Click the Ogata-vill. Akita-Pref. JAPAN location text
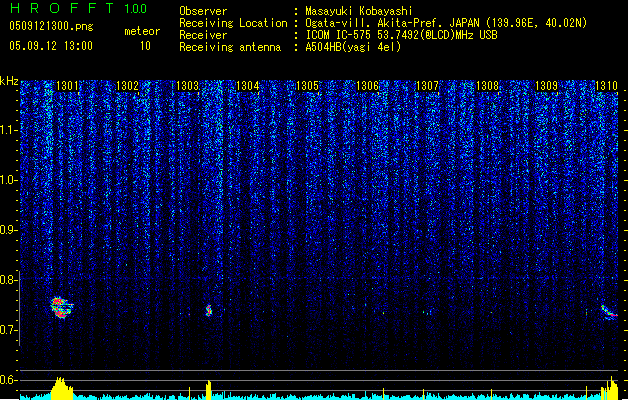Image resolution: width=629 pixels, height=400 pixels. click(446, 23)
